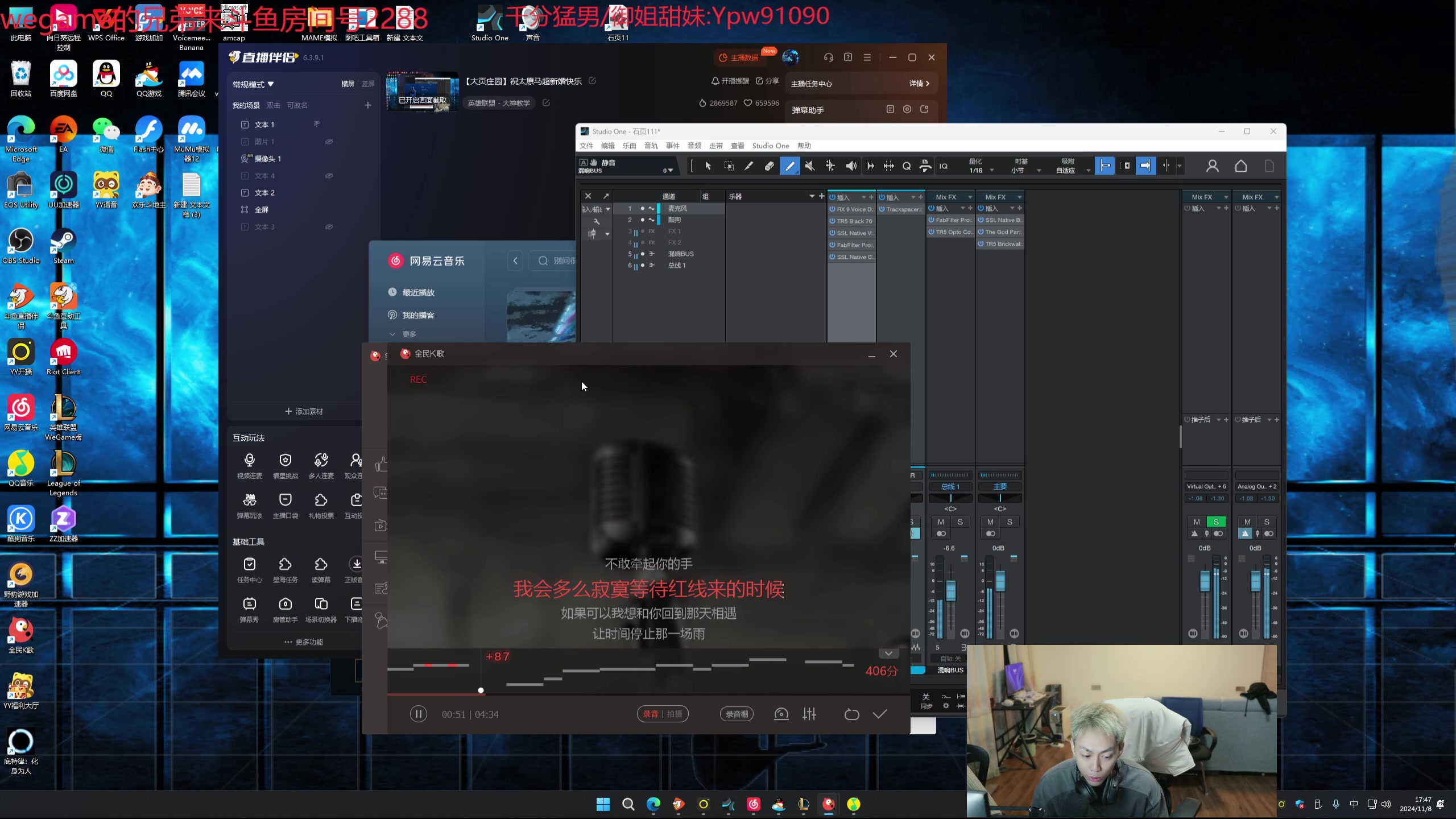This screenshot has height=819, width=1456.
Task: Open 房管助手 tool in 直播伴侣
Action: tap(286, 610)
